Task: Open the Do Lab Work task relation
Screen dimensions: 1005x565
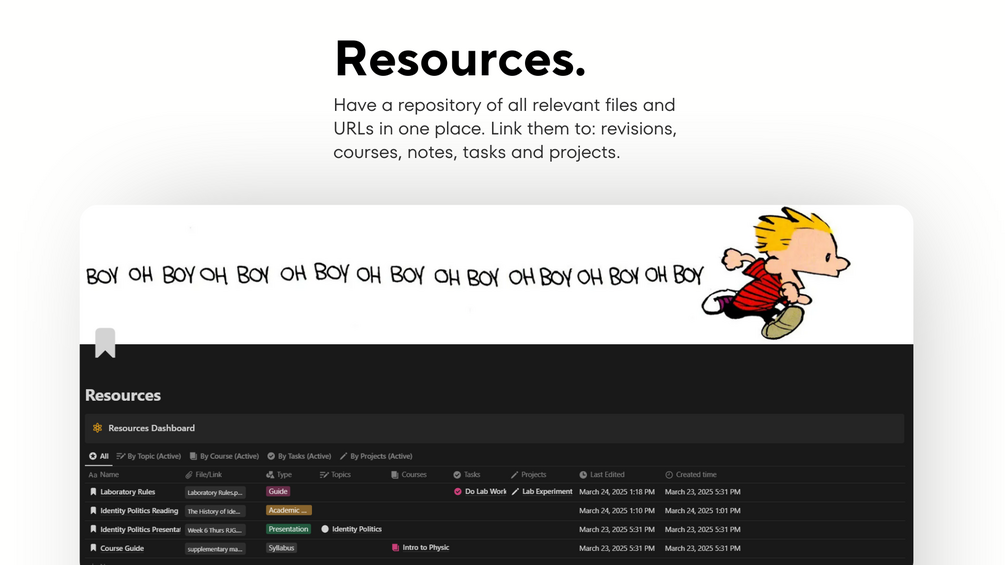Action: pyautogui.click(x=480, y=491)
